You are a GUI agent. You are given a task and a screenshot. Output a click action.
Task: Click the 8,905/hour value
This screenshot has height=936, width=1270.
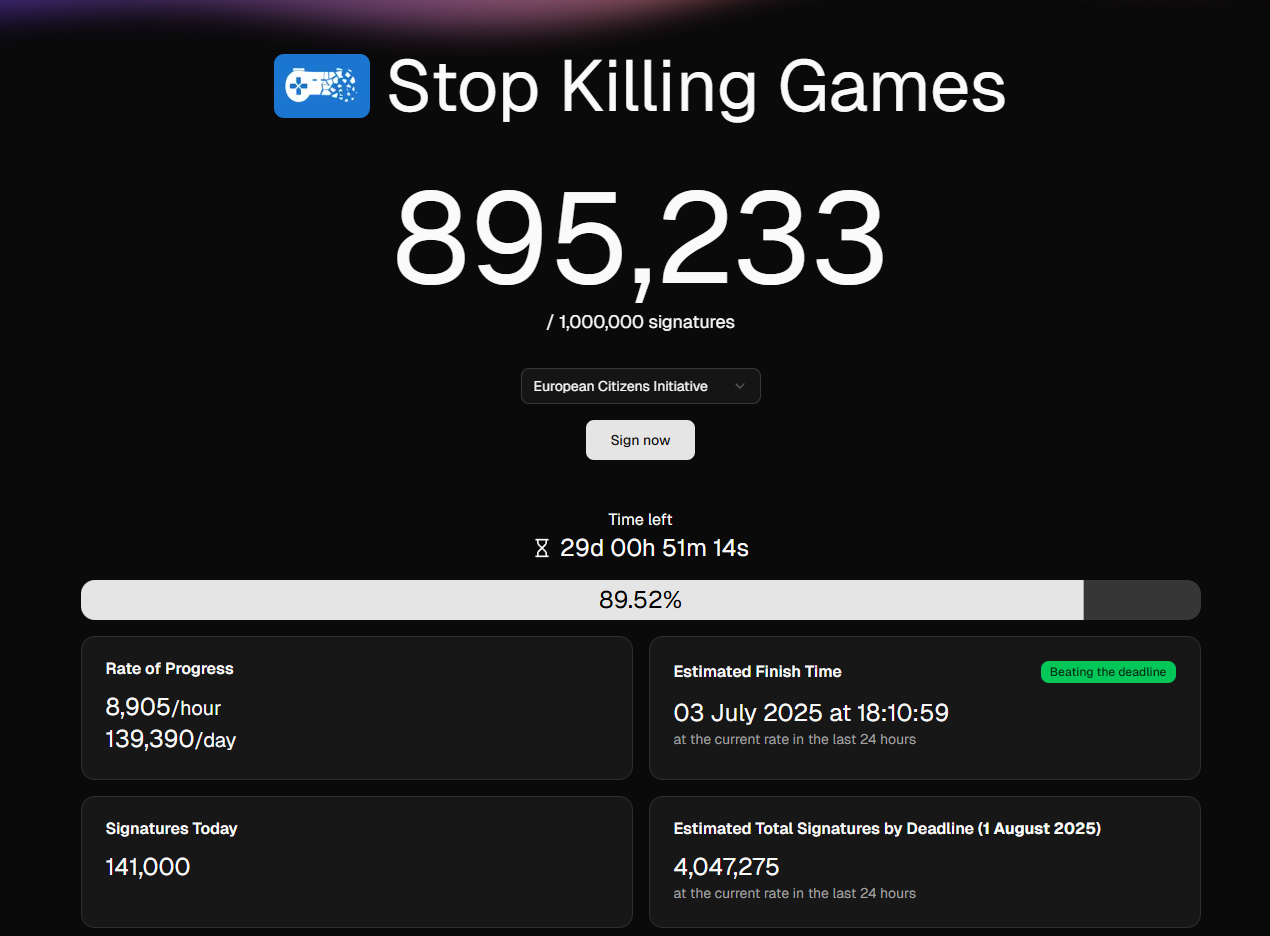(x=163, y=707)
